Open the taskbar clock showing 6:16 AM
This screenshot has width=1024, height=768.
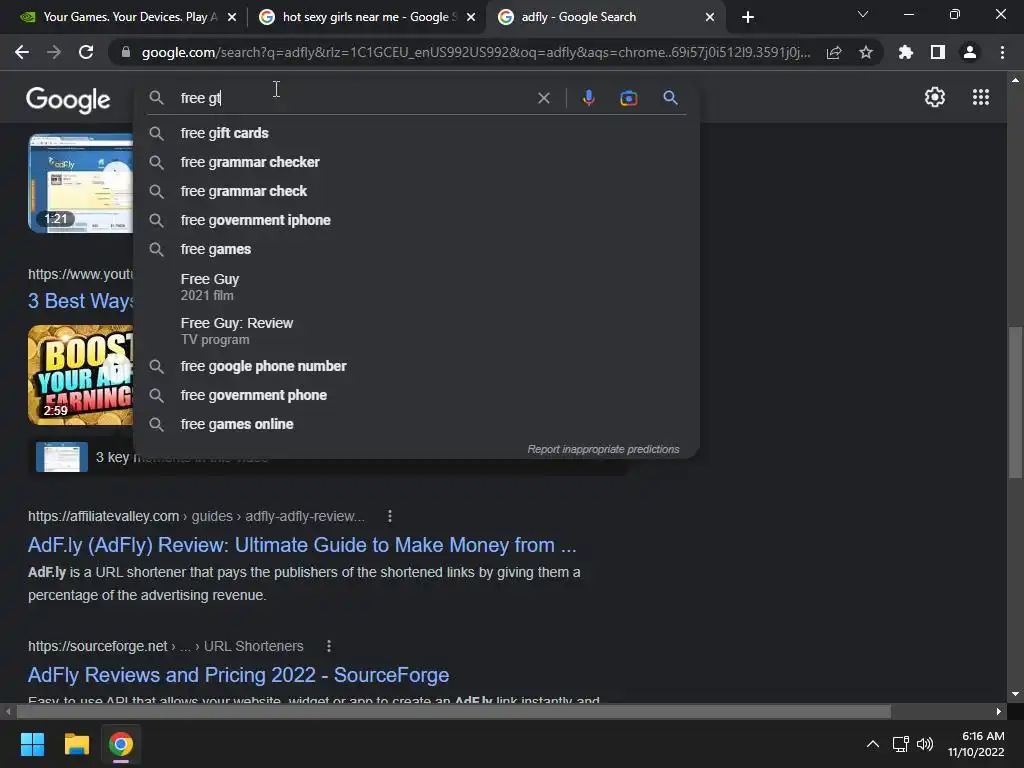point(976,744)
